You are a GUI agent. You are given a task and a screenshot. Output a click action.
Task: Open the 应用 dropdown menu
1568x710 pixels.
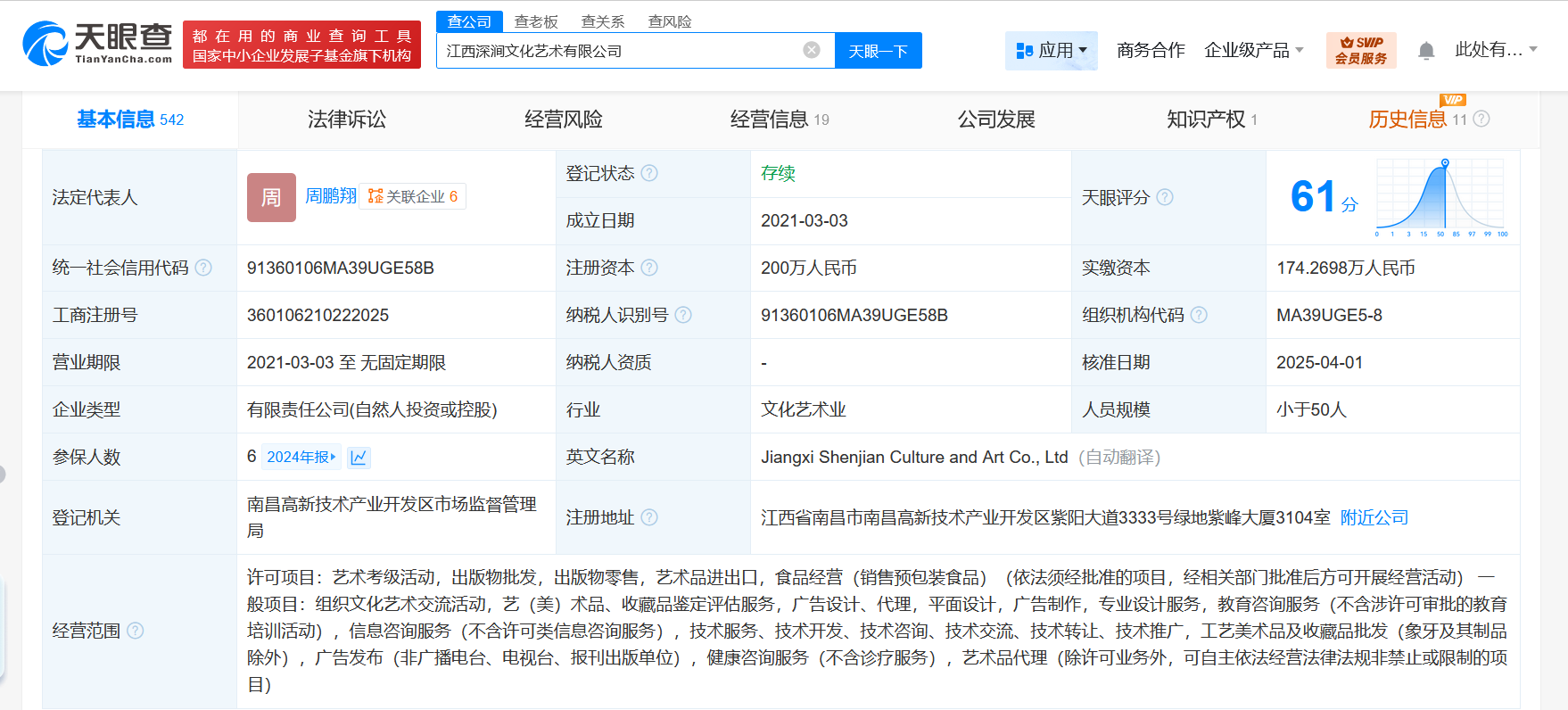(1052, 51)
